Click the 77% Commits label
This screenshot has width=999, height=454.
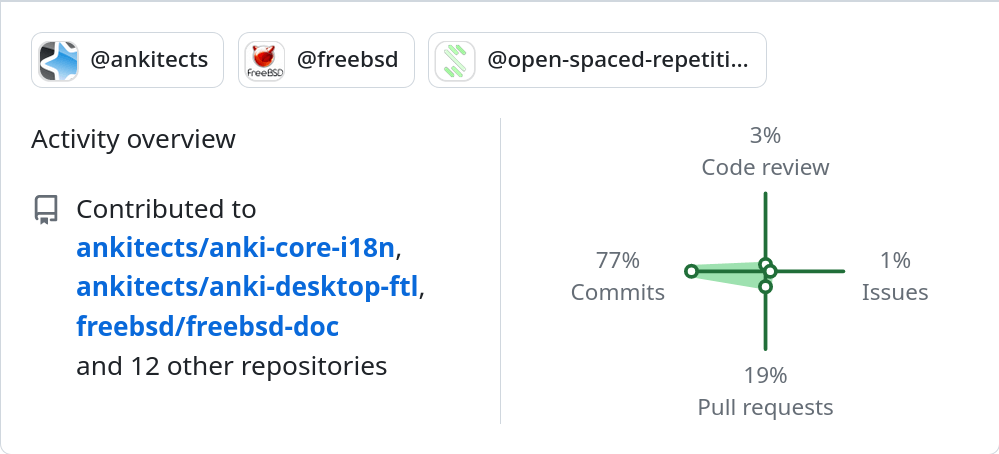618,277
